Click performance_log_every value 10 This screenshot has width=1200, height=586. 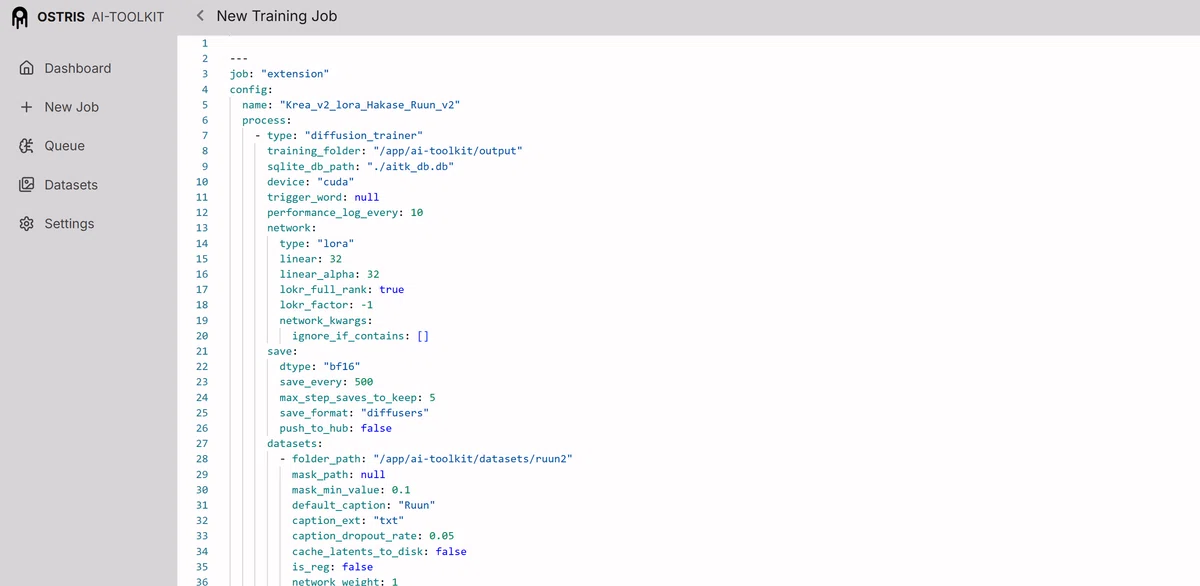point(417,212)
